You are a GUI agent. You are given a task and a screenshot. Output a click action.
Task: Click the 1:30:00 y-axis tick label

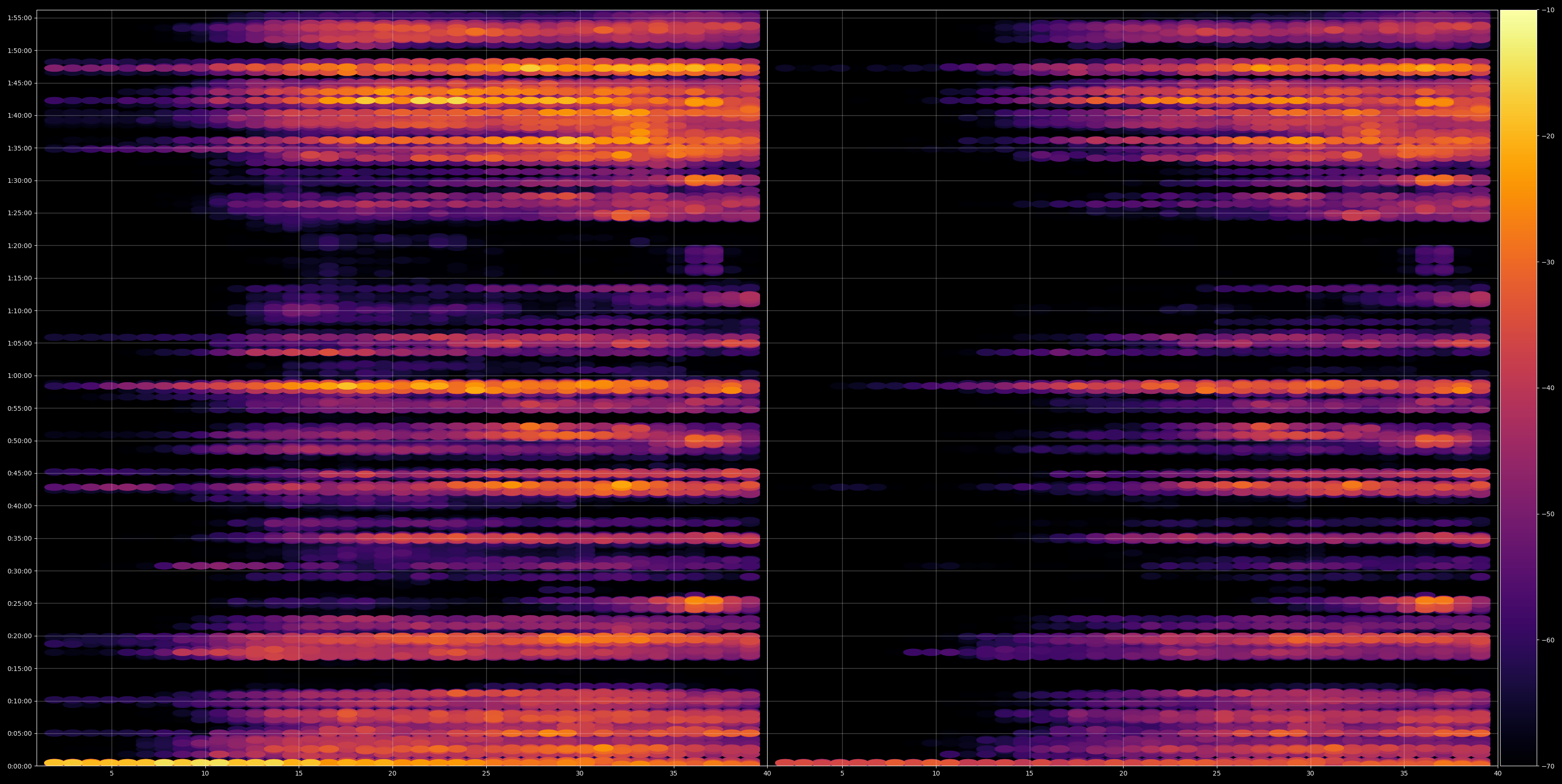(x=19, y=181)
